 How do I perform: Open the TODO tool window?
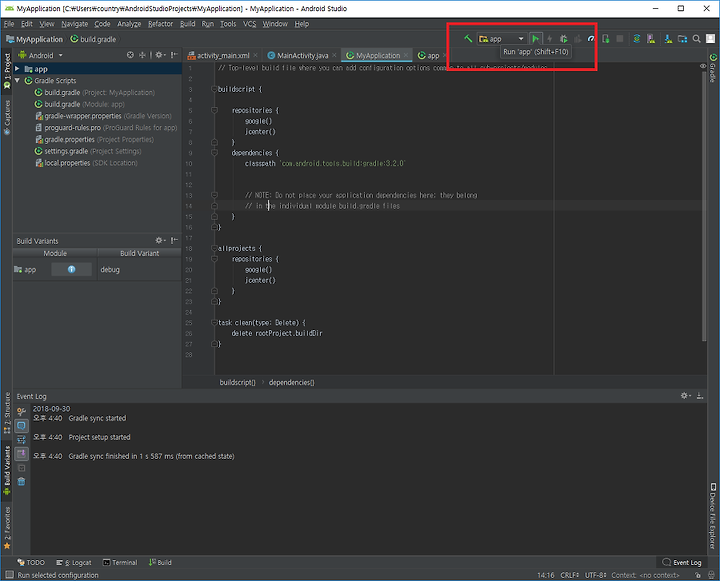(31, 562)
